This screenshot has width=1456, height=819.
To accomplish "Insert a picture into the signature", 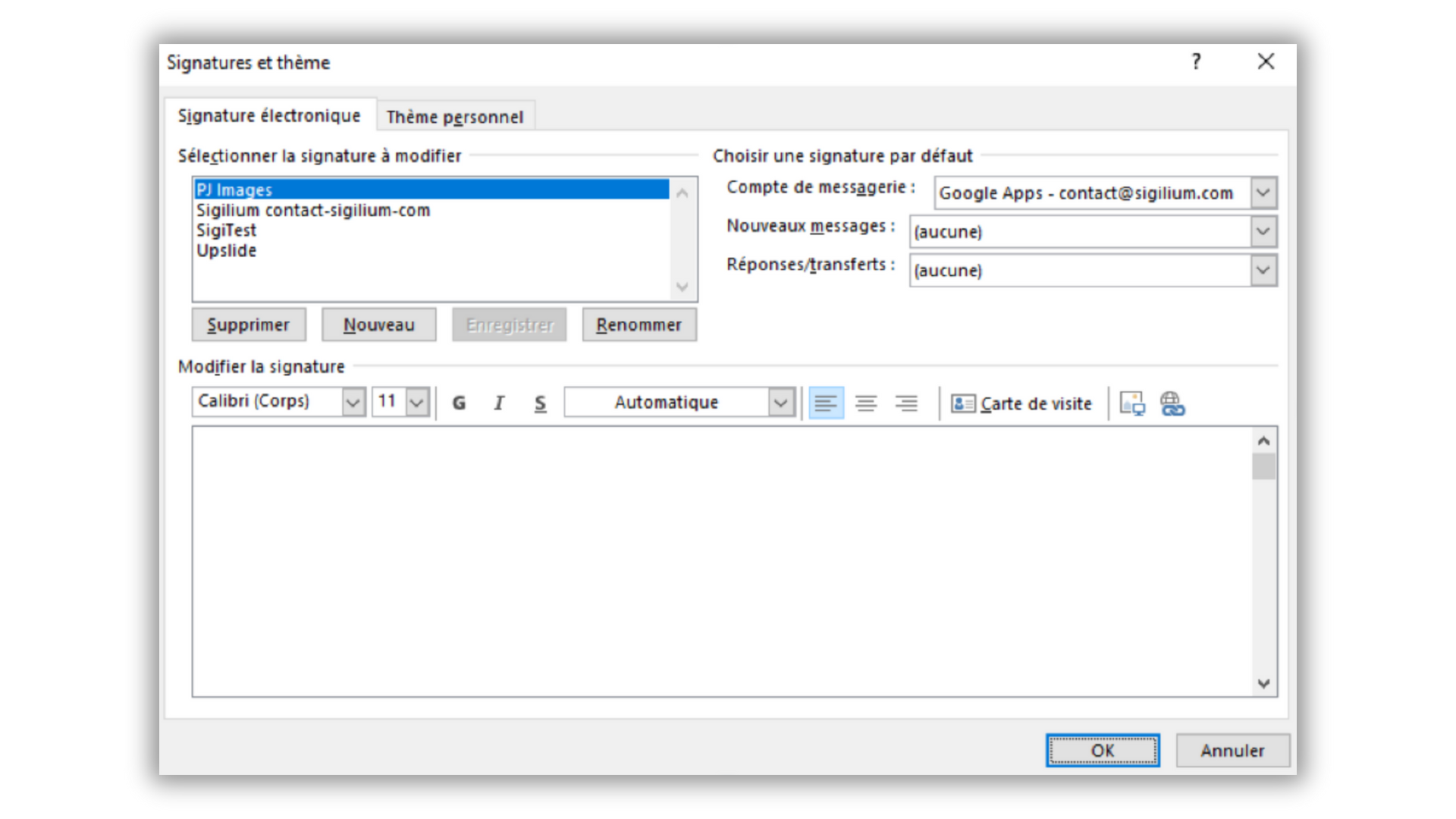I will pyautogui.click(x=1132, y=403).
